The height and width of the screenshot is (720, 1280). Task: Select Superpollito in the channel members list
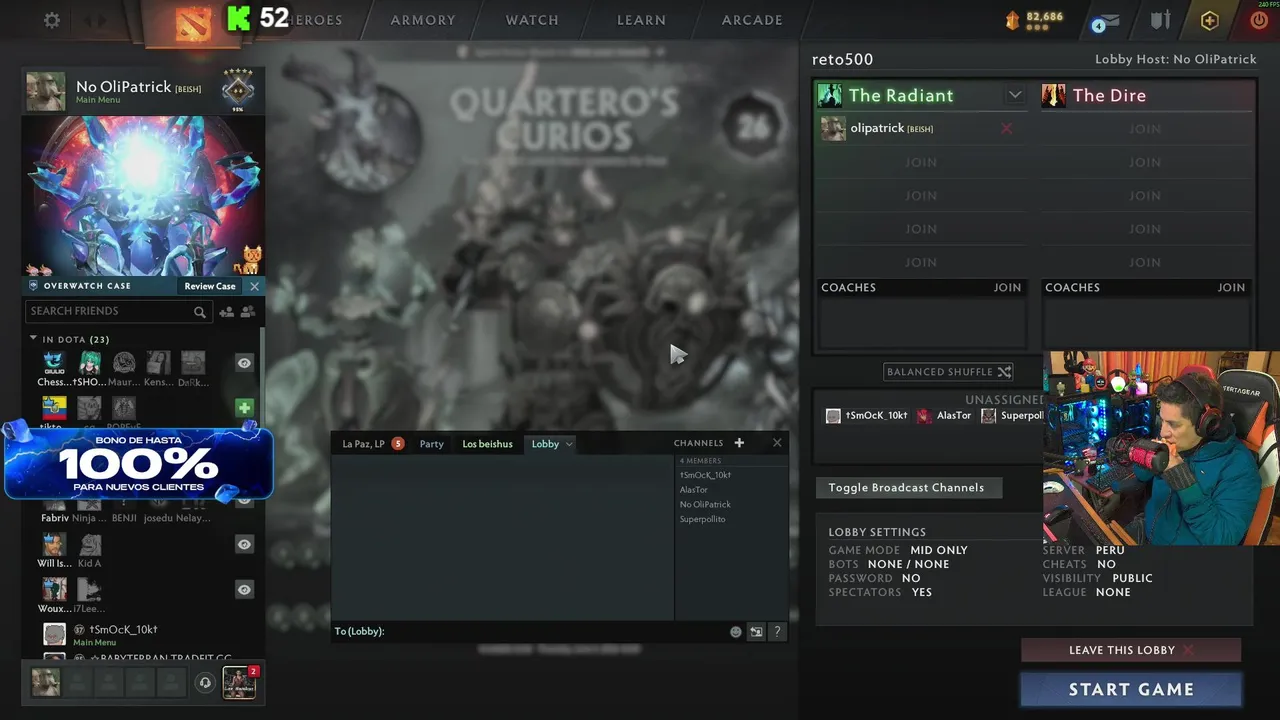(x=703, y=519)
